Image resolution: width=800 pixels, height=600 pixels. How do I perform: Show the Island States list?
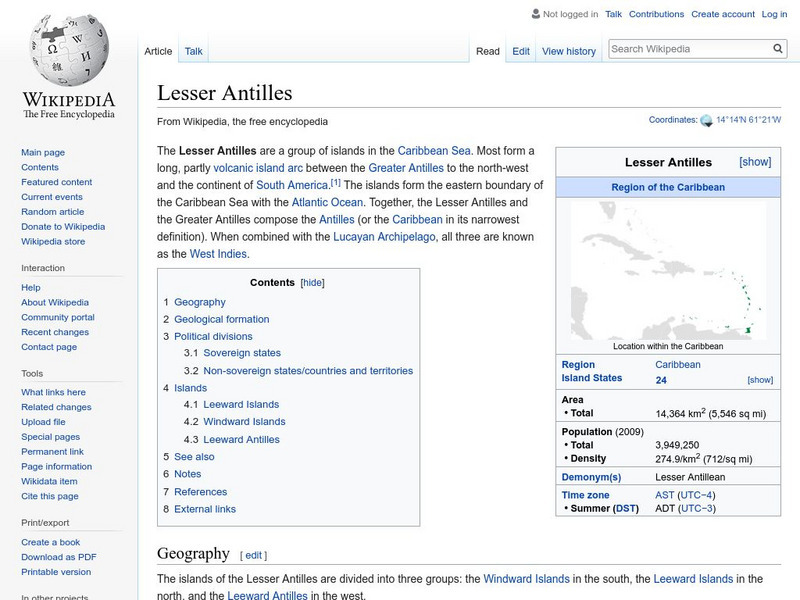(x=760, y=380)
